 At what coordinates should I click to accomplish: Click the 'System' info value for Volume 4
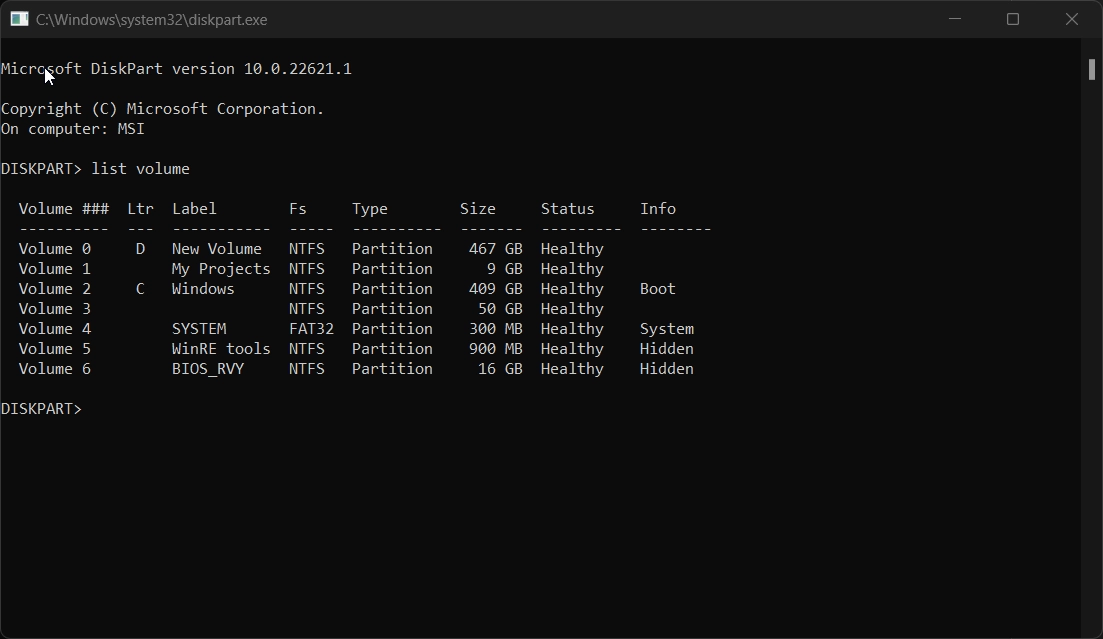[667, 329]
